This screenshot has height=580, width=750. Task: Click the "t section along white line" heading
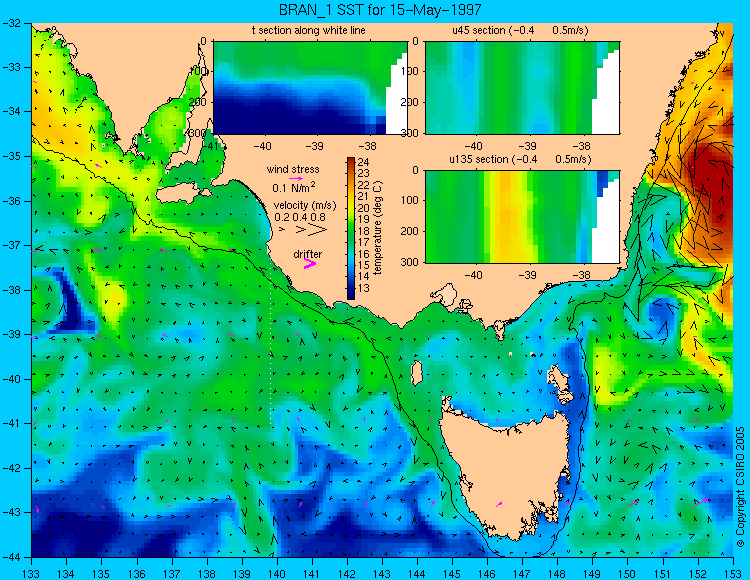(x=309, y=30)
